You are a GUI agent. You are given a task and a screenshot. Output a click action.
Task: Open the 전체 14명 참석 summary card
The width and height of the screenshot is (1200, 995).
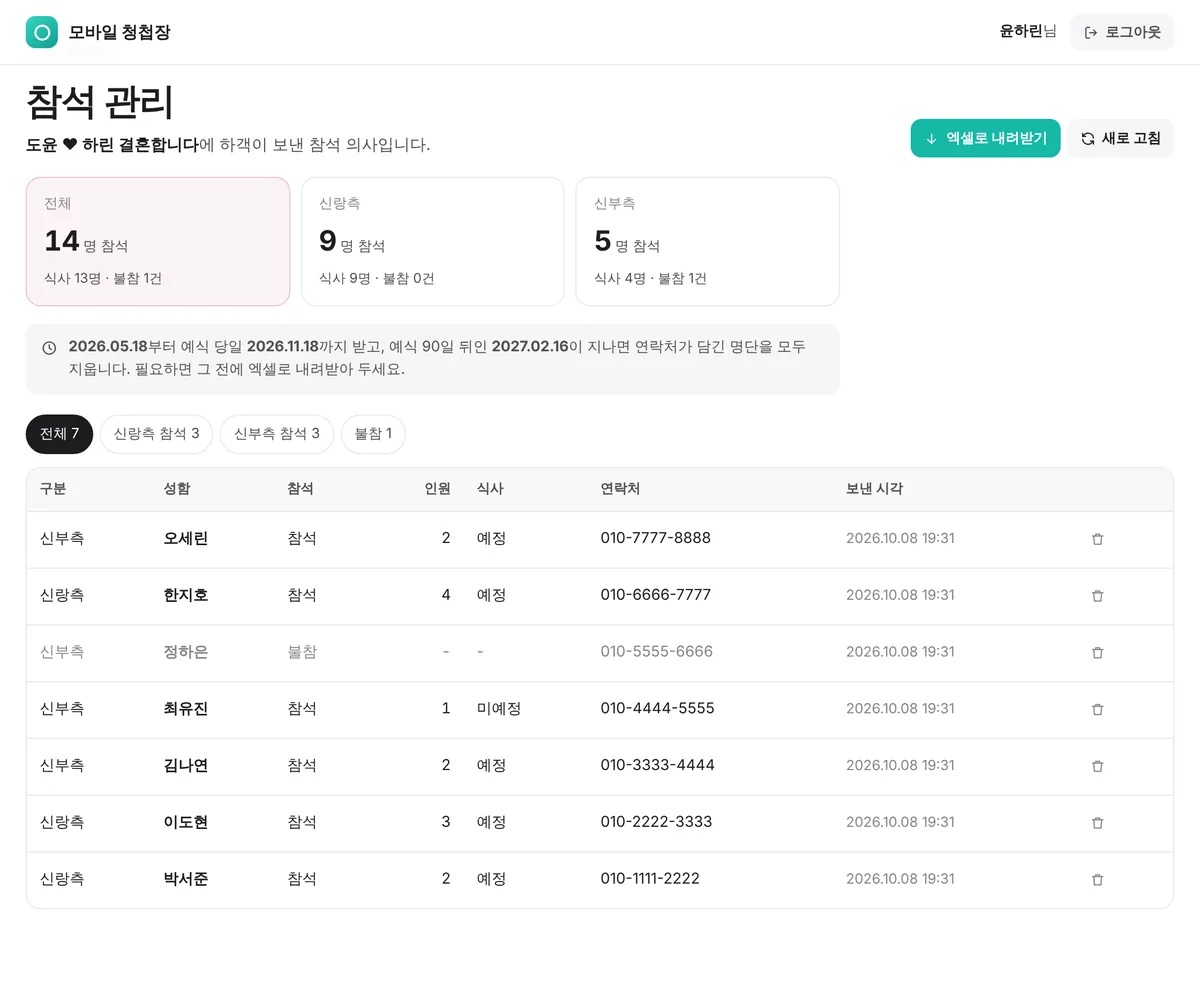[158, 241]
